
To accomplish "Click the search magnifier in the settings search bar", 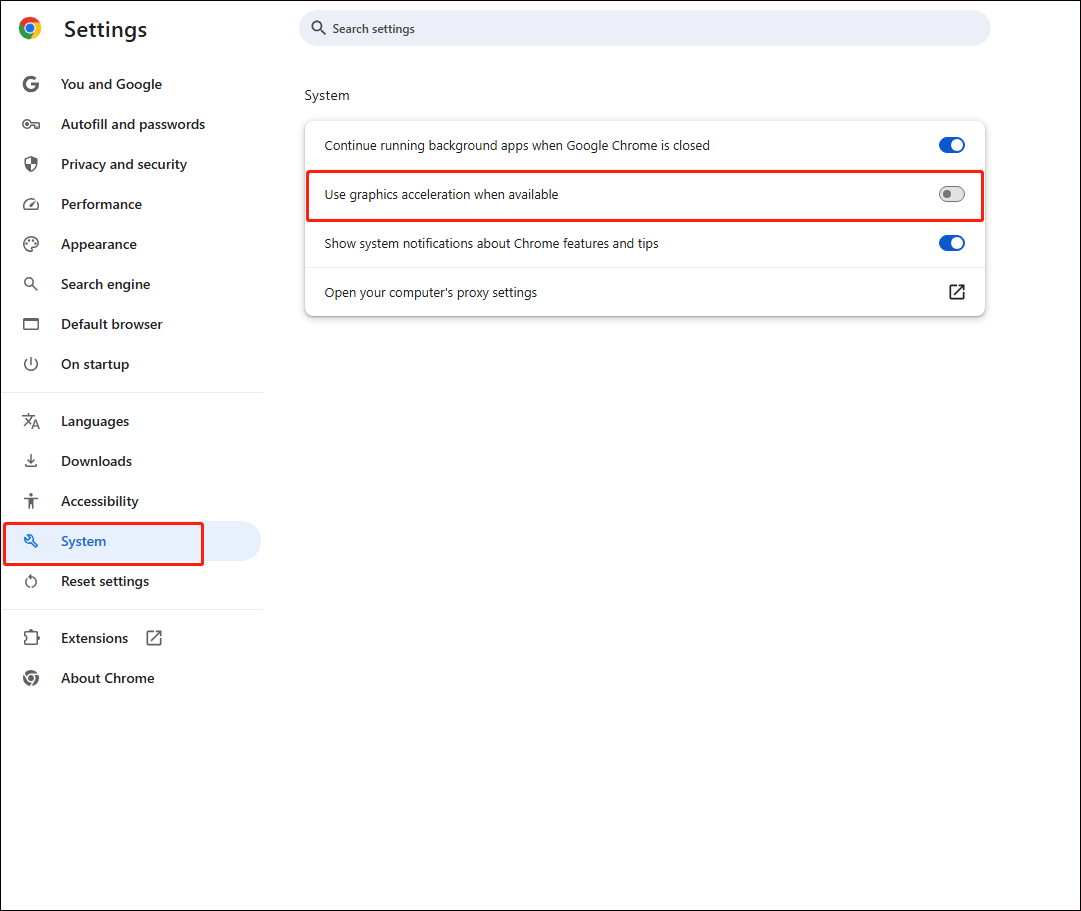I will tap(318, 28).
